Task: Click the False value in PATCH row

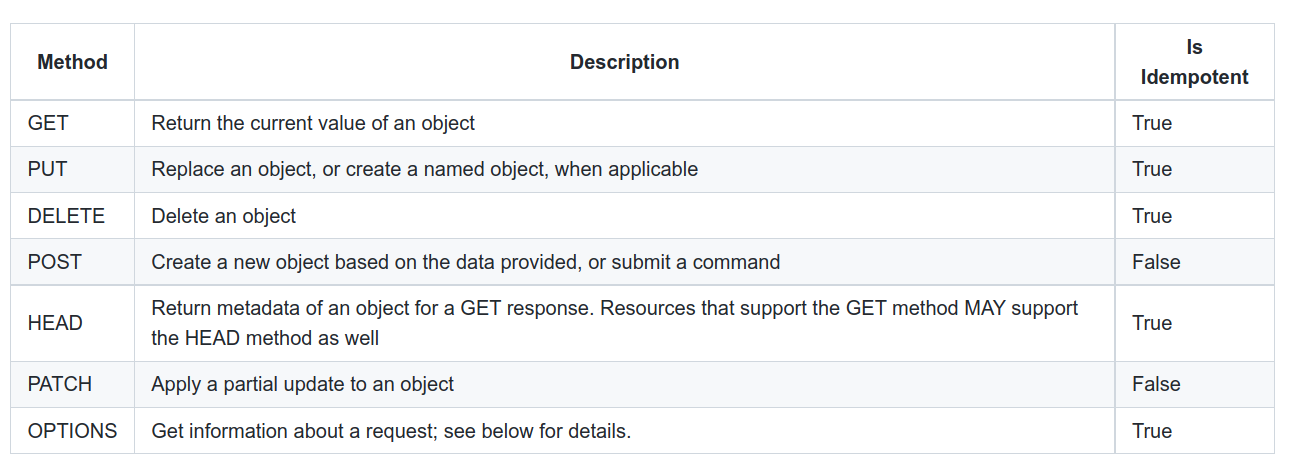Action: [x=1156, y=384]
